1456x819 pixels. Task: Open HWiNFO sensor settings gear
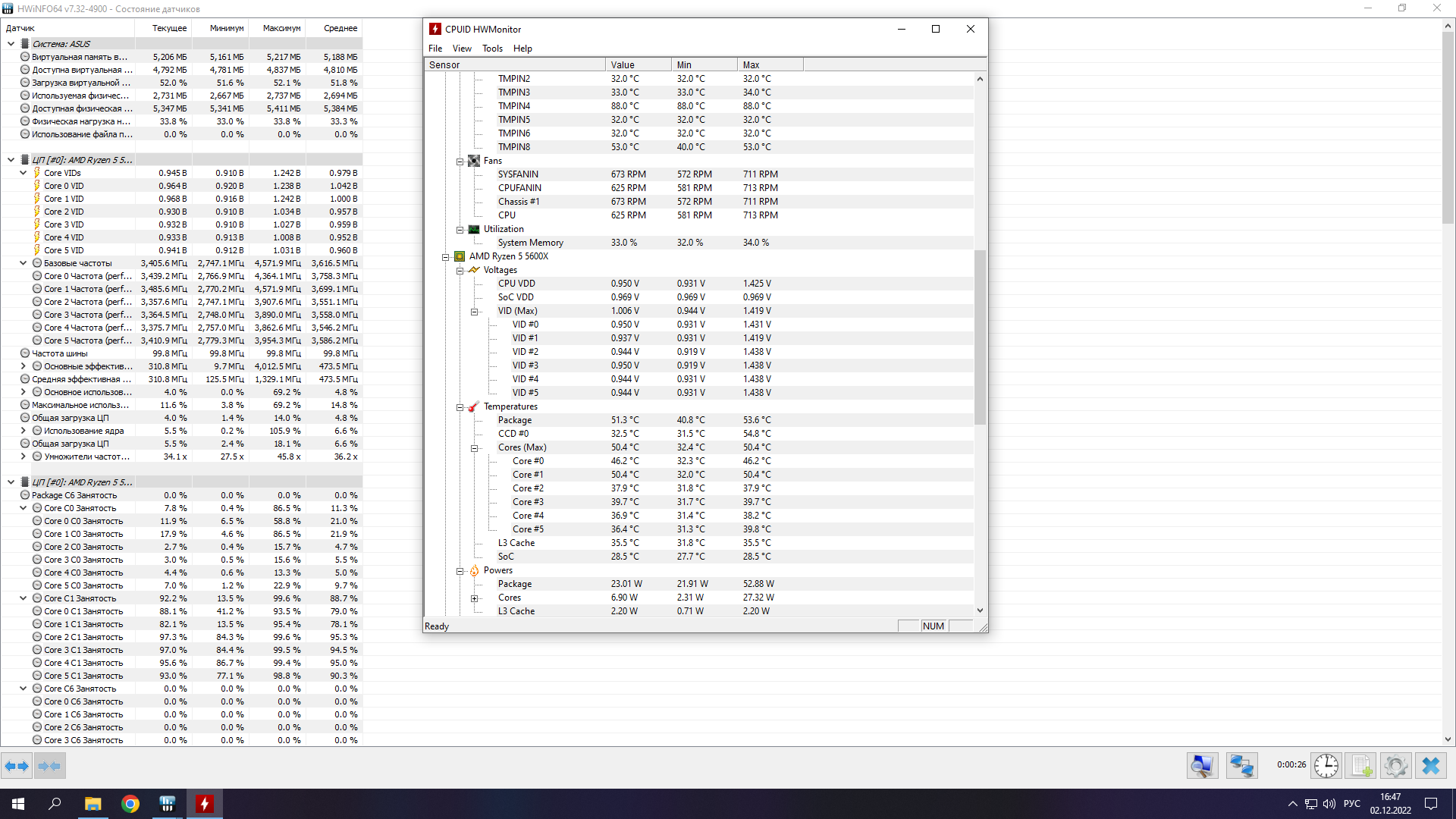point(1395,766)
